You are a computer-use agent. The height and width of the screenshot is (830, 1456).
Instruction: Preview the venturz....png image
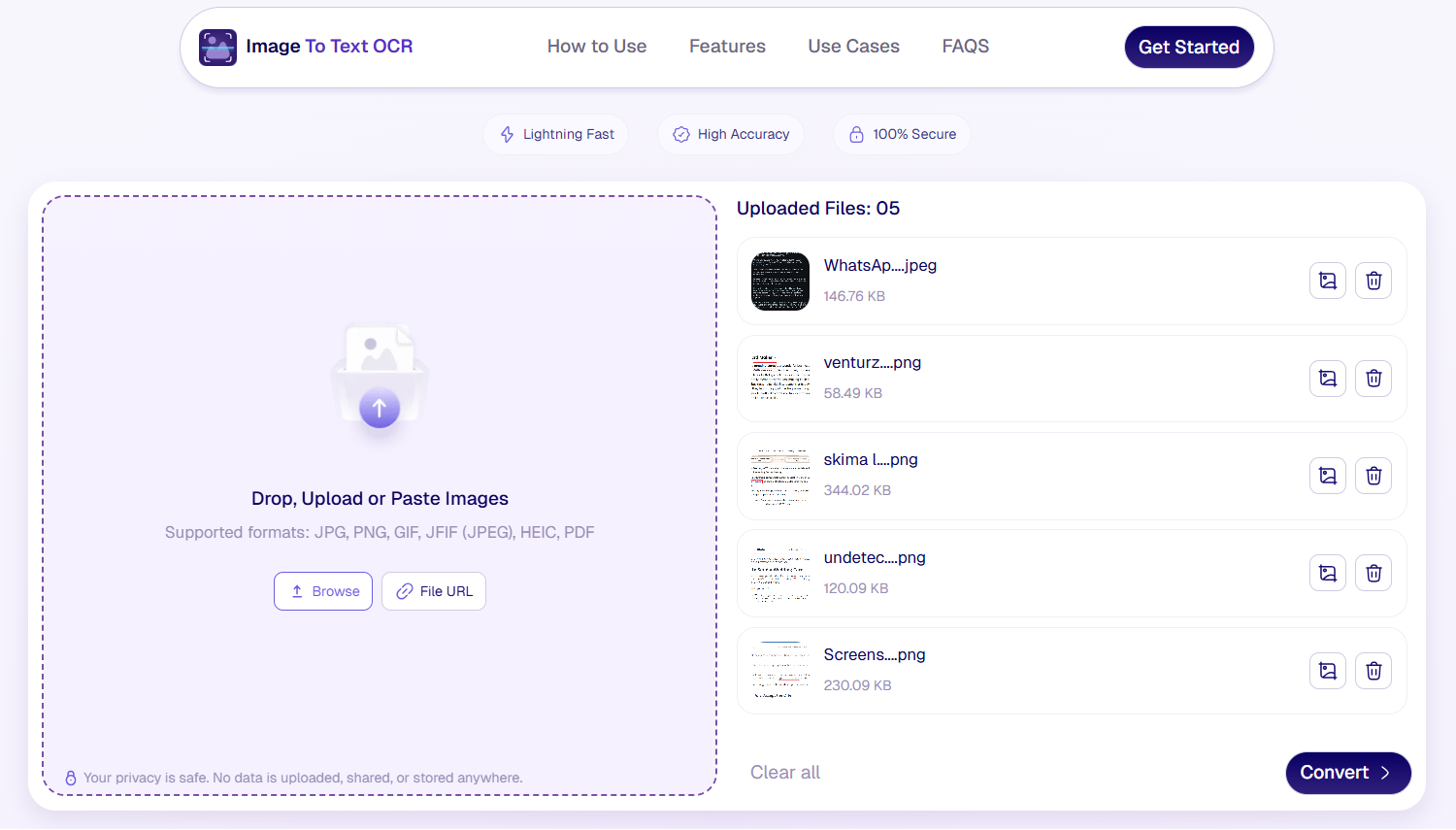[x=1328, y=379]
